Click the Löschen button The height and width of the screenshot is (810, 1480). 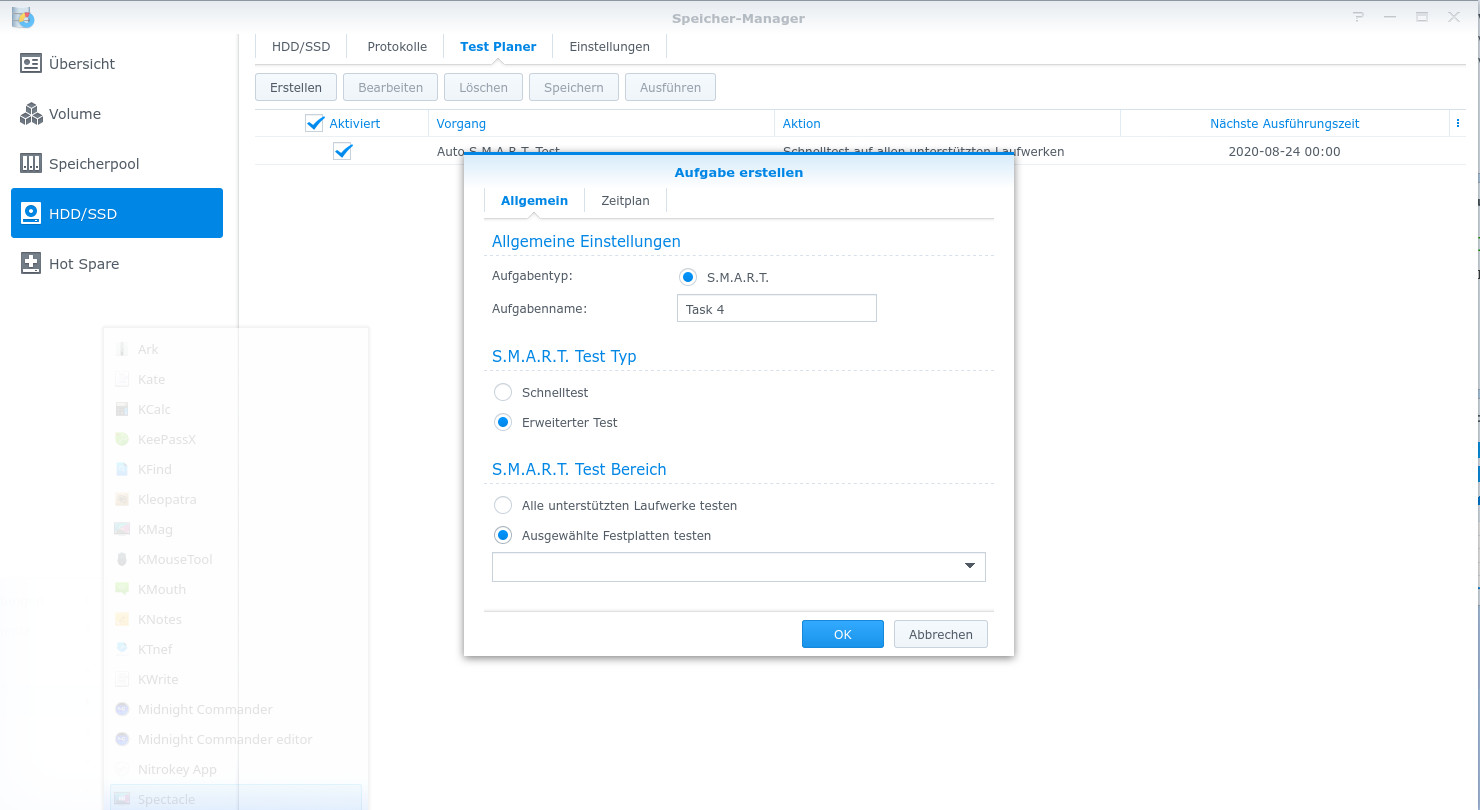[x=483, y=87]
